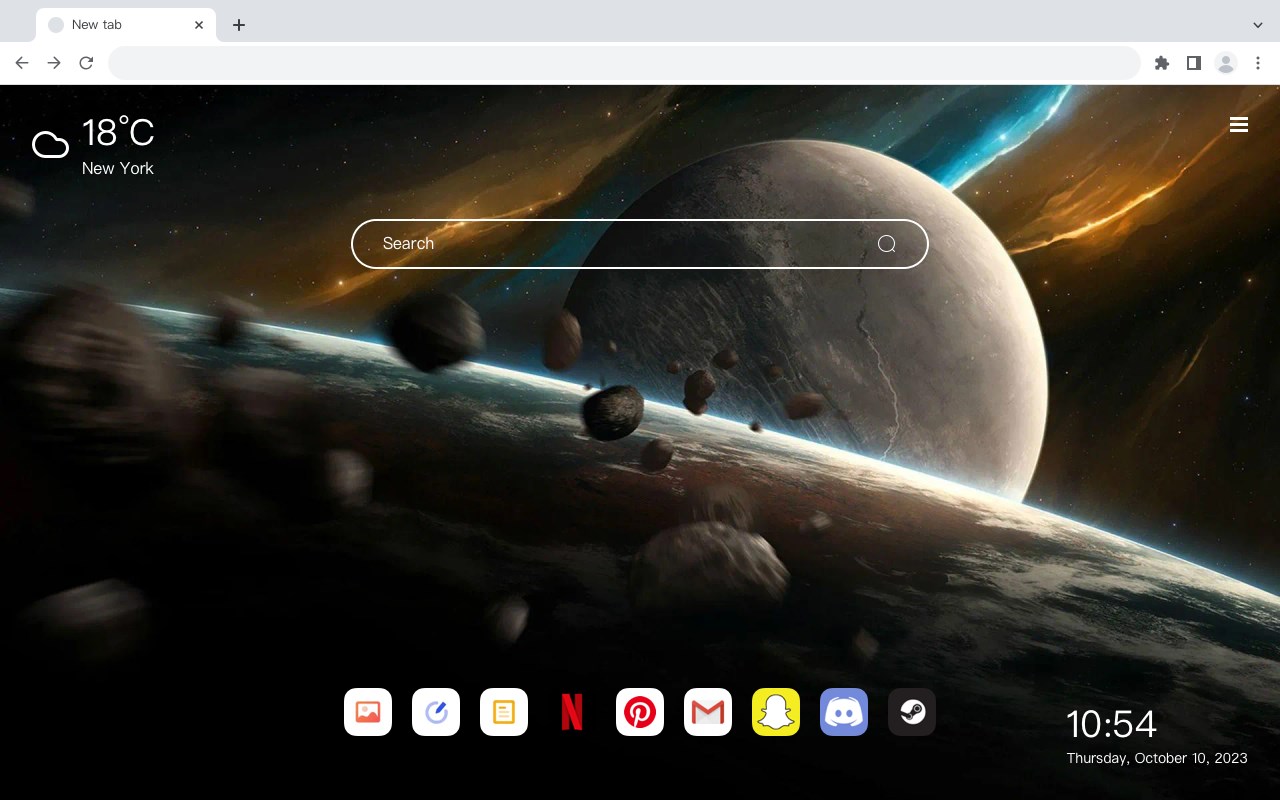The width and height of the screenshot is (1280, 800).
Task: Click into the Search field
Action: [x=640, y=244]
